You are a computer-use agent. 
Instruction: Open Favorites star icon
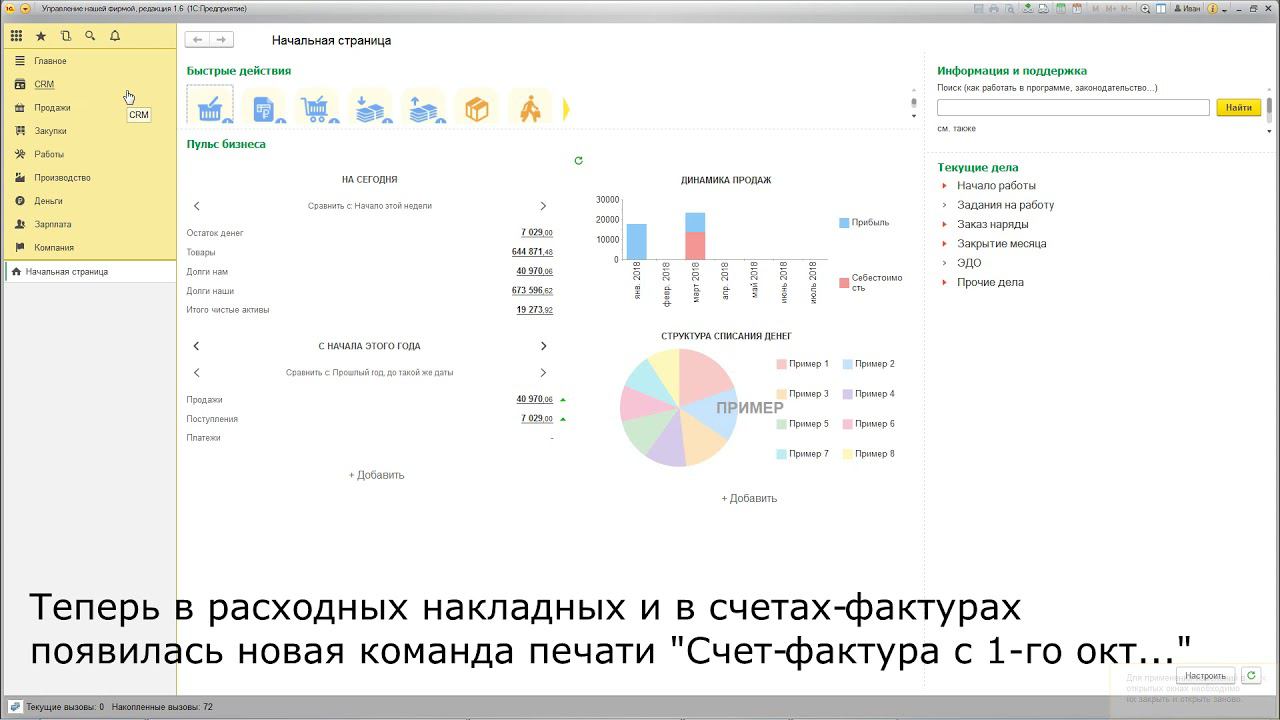point(41,36)
